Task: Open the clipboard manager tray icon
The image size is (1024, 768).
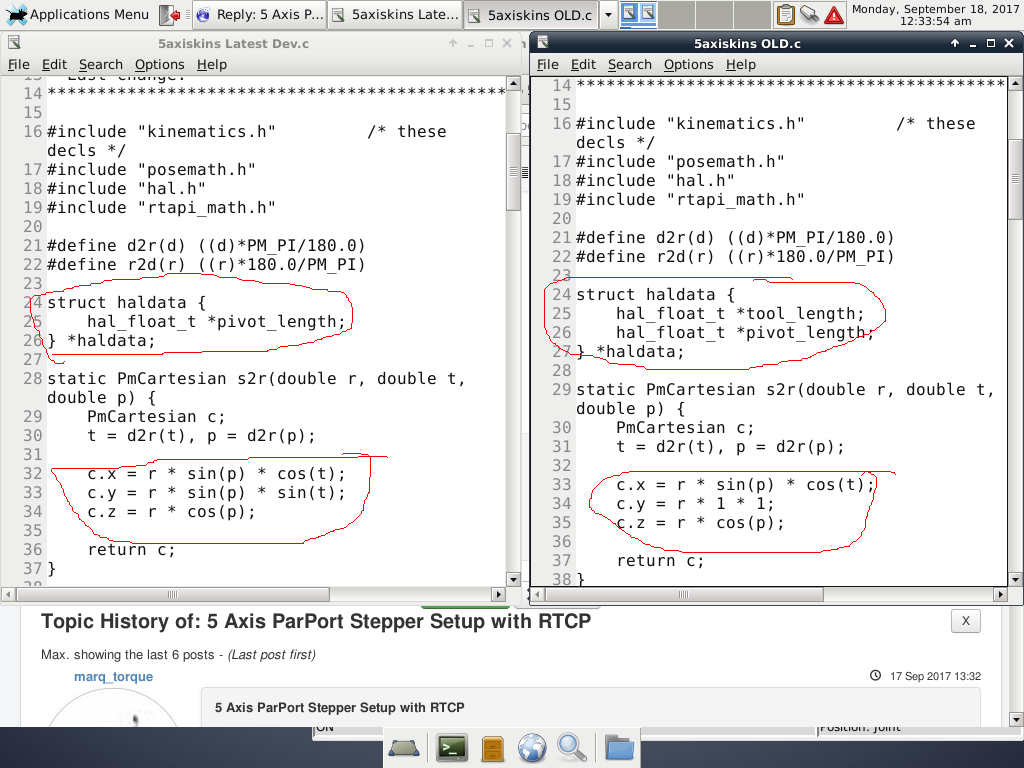Action: (x=786, y=14)
